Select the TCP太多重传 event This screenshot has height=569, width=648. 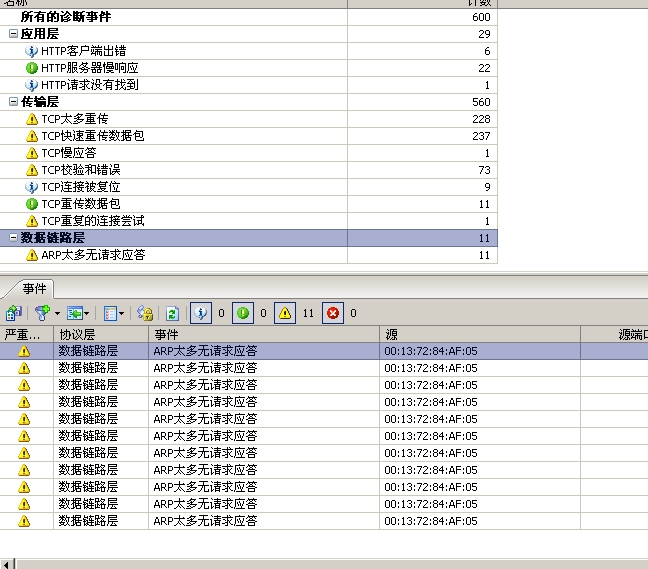click(248, 119)
